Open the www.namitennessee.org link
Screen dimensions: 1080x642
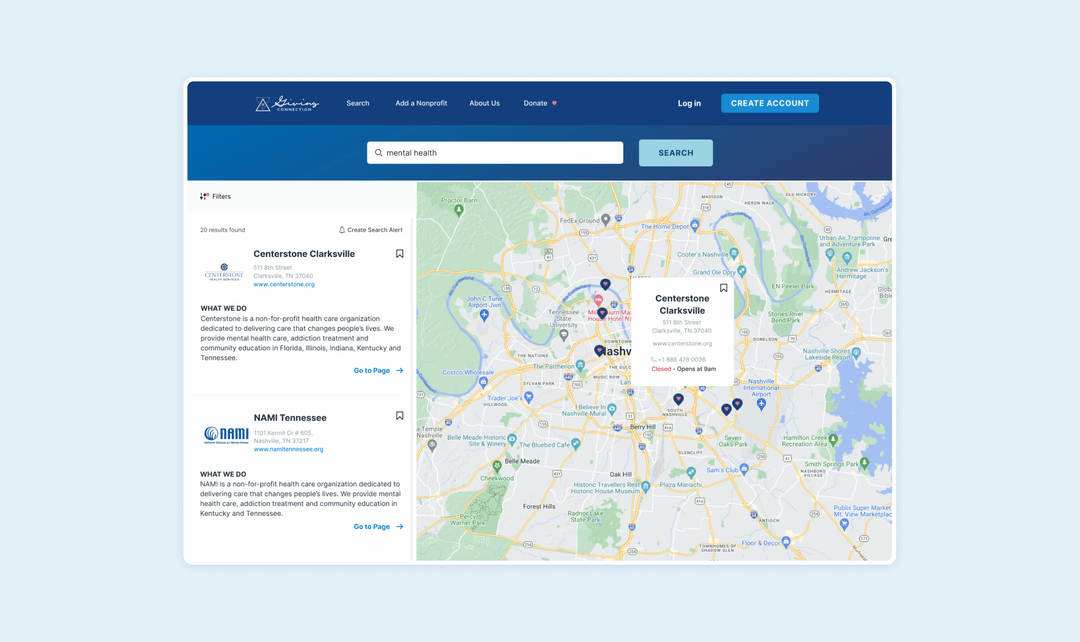pyautogui.click(x=290, y=449)
